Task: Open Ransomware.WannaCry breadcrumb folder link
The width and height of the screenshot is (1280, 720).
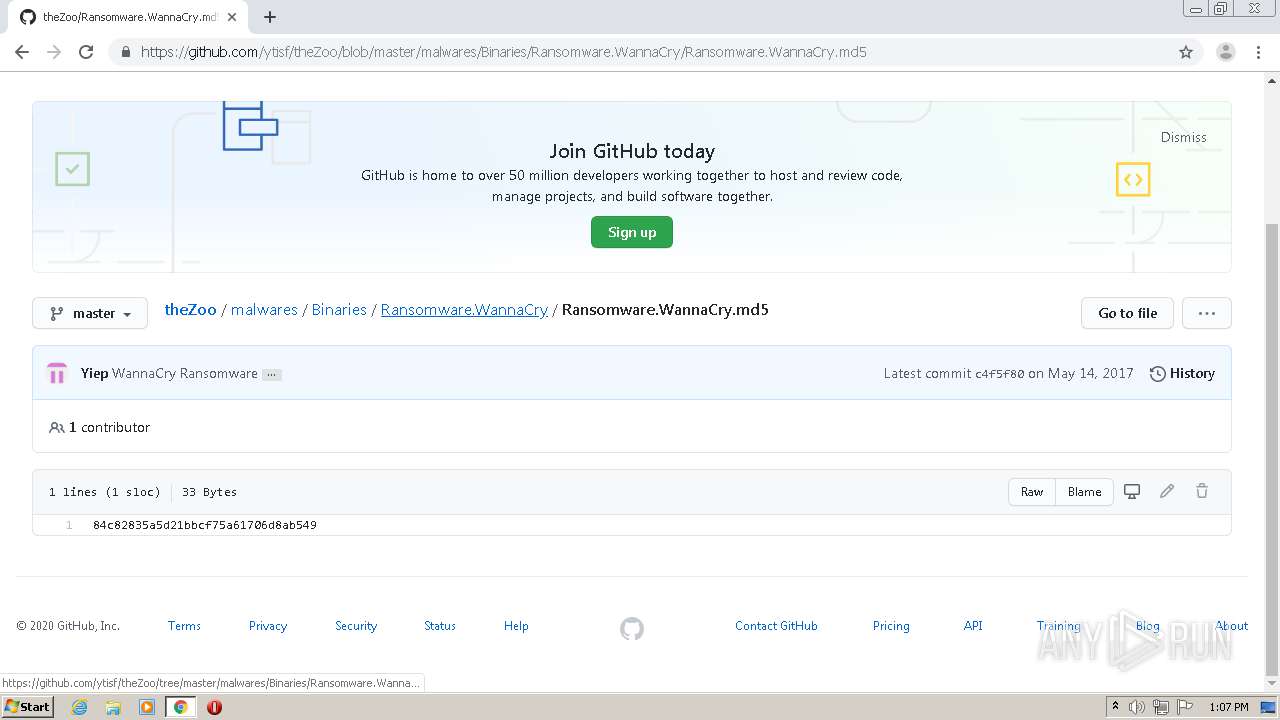Action: pos(464,310)
